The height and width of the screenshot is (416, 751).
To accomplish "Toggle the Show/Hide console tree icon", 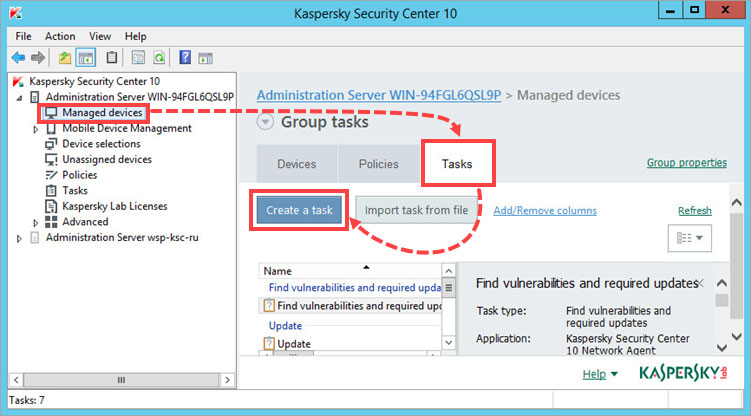I will 86,58.
